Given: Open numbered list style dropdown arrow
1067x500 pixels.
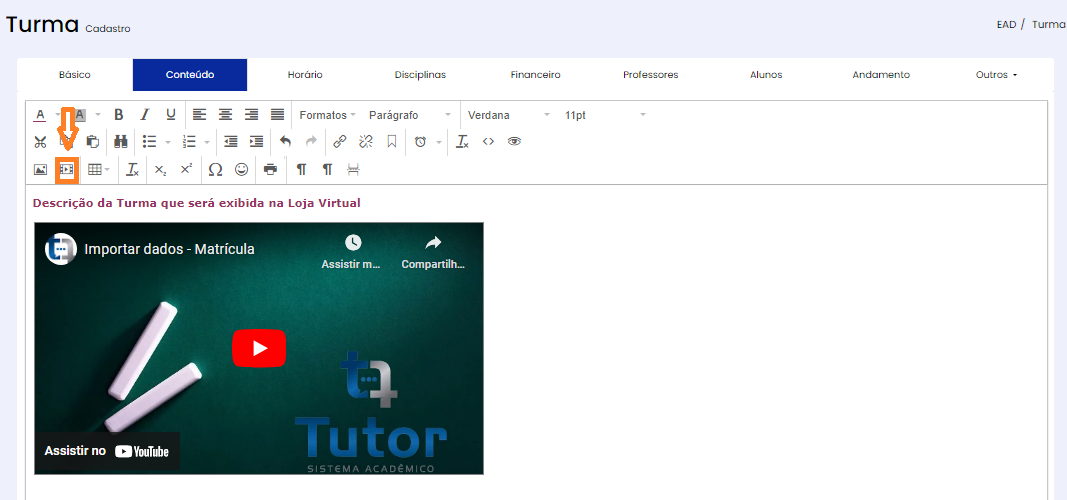Looking at the screenshot, I should (207, 142).
